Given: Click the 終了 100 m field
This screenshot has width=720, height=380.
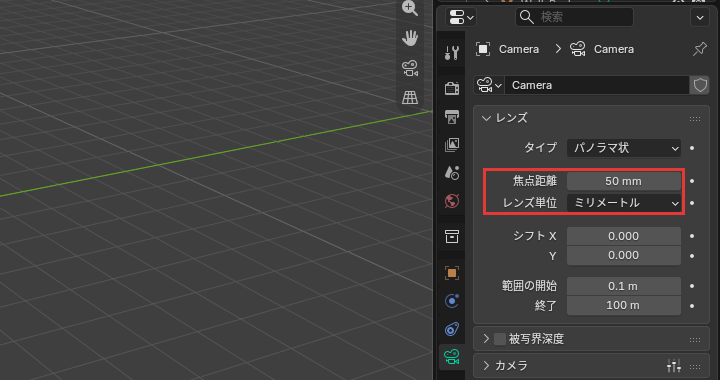Looking at the screenshot, I should [x=624, y=305].
